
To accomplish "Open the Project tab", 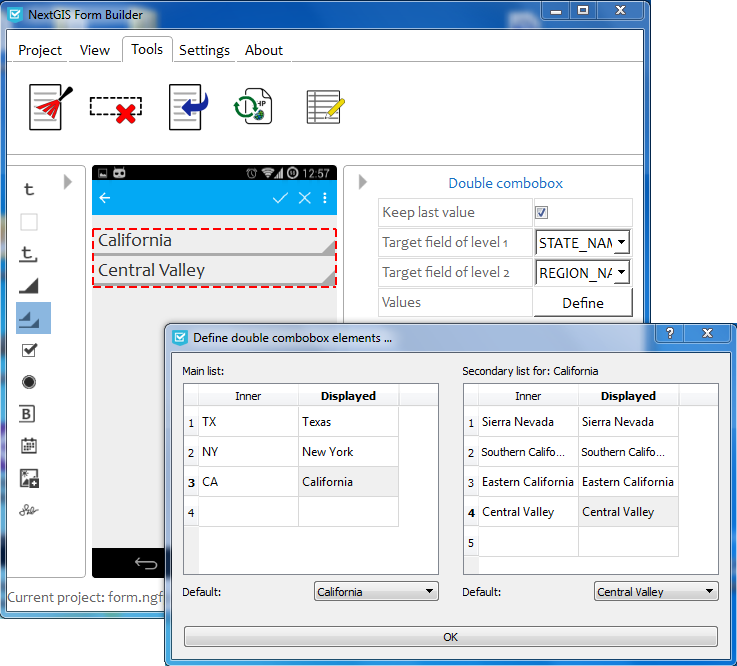I will (40, 50).
